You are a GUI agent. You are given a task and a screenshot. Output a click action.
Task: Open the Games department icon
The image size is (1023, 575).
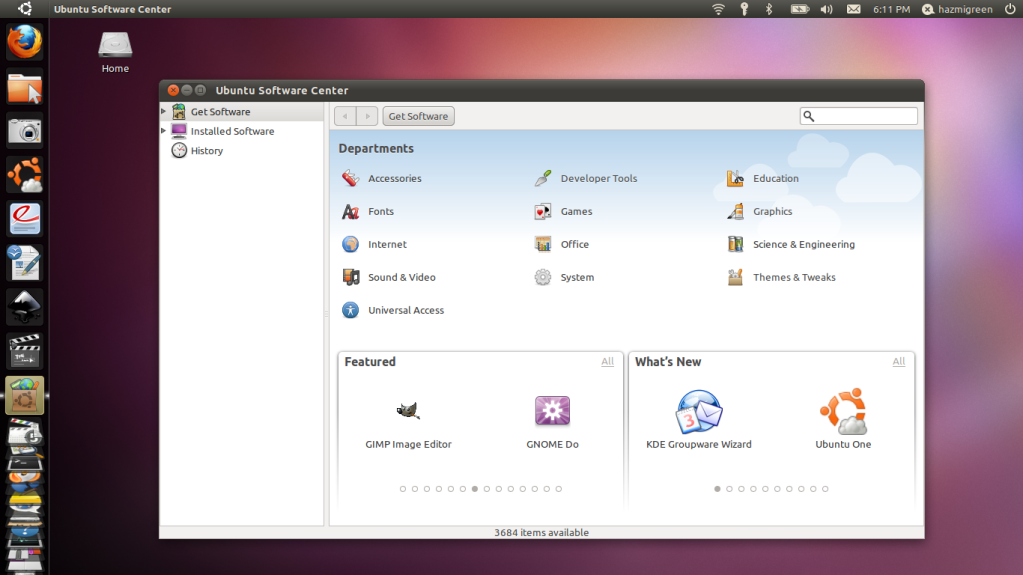(x=543, y=211)
